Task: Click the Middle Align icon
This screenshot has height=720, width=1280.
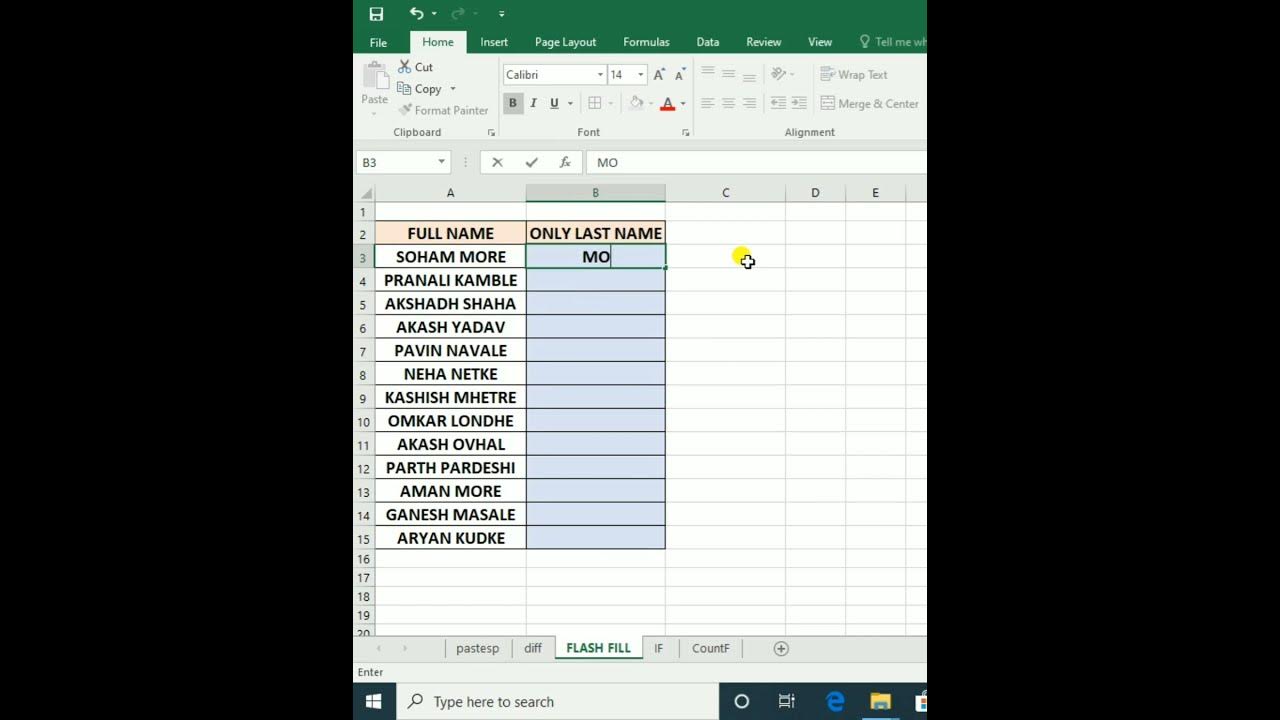Action: pos(728,73)
